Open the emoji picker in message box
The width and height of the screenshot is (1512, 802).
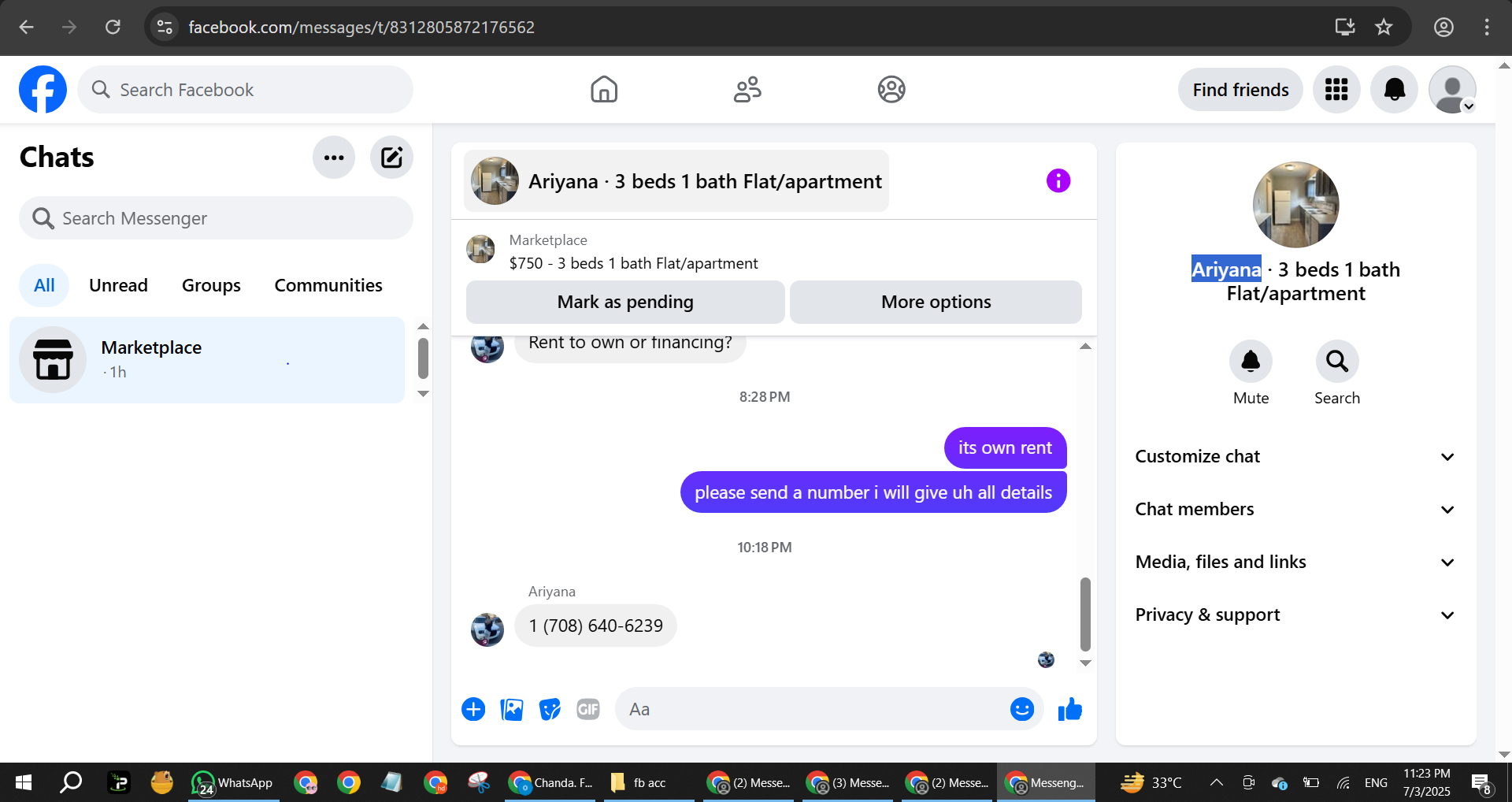[1021, 709]
